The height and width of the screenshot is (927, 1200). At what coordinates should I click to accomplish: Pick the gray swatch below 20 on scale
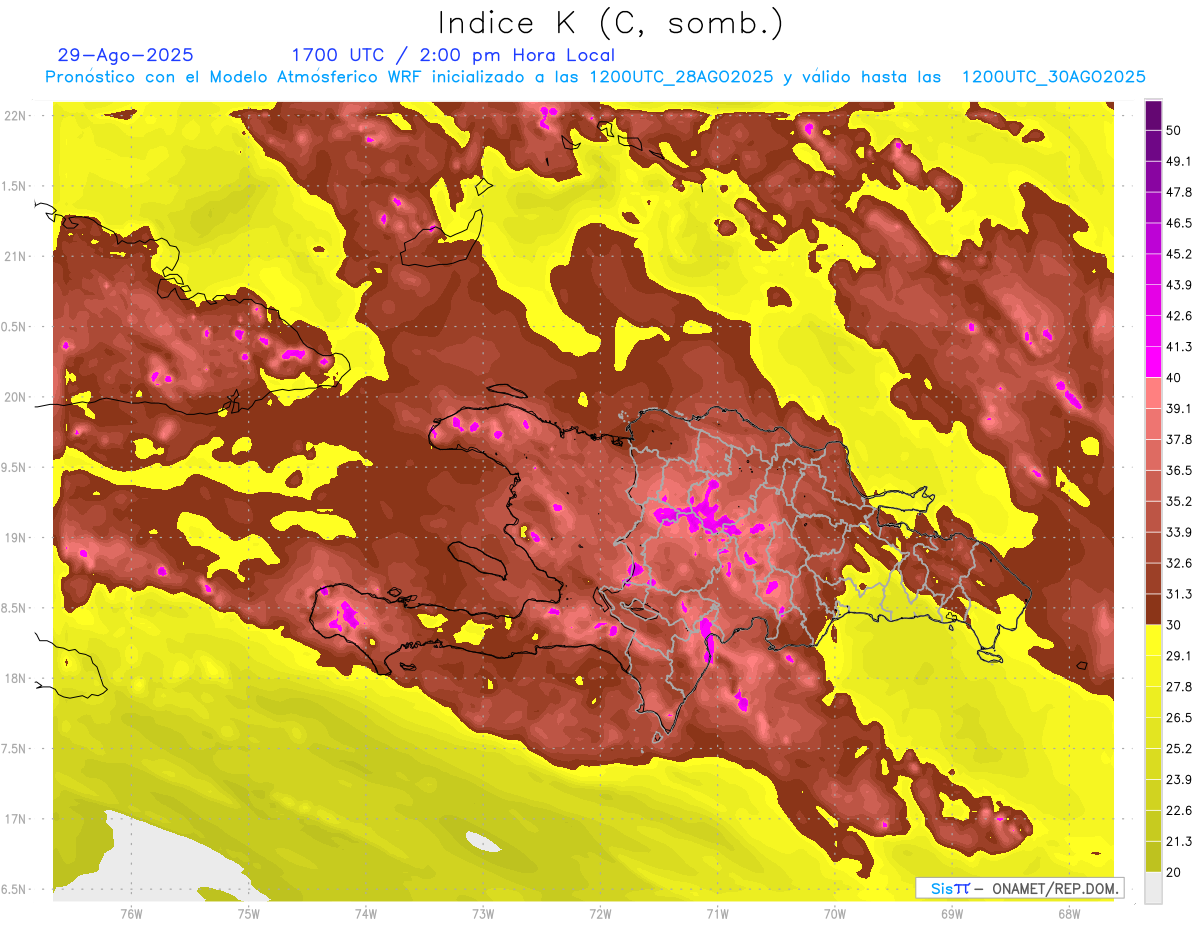pyautogui.click(x=1153, y=888)
